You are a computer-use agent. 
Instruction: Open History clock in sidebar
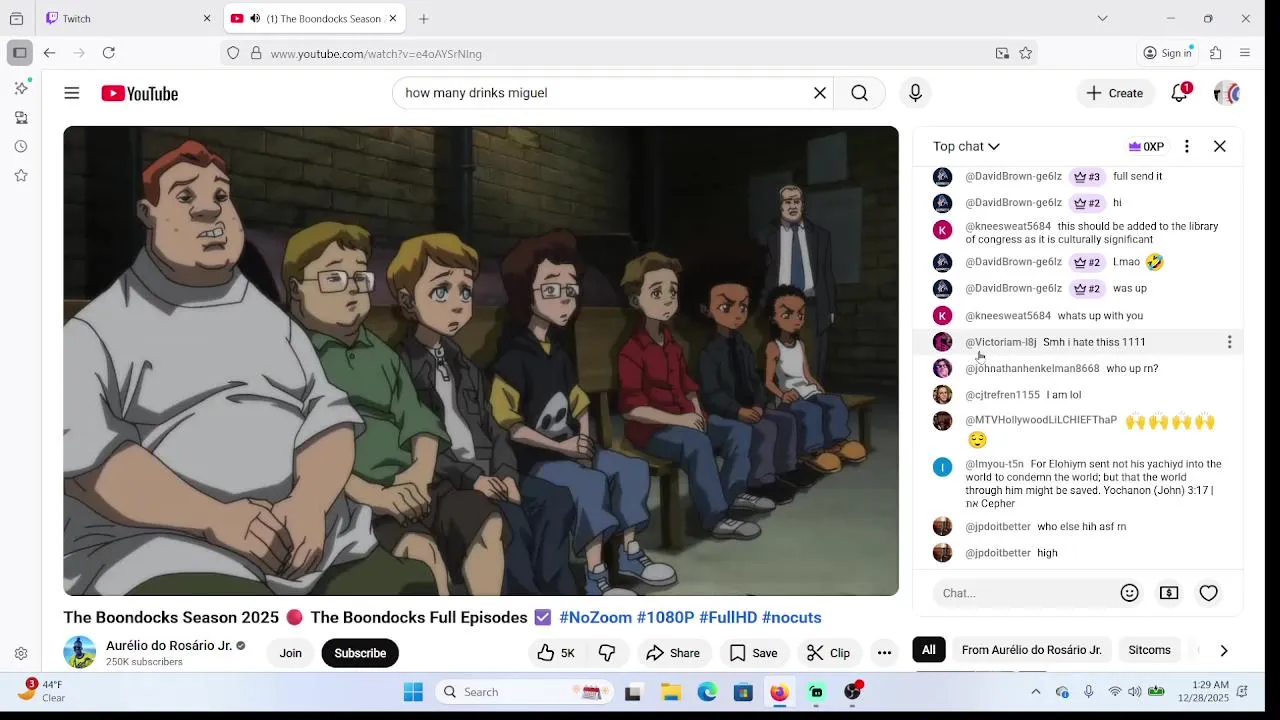(21, 146)
